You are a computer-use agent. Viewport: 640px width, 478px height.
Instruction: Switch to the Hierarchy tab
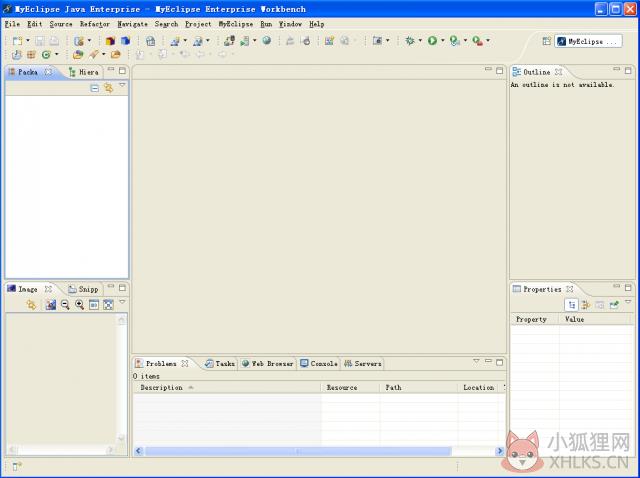click(x=84, y=72)
